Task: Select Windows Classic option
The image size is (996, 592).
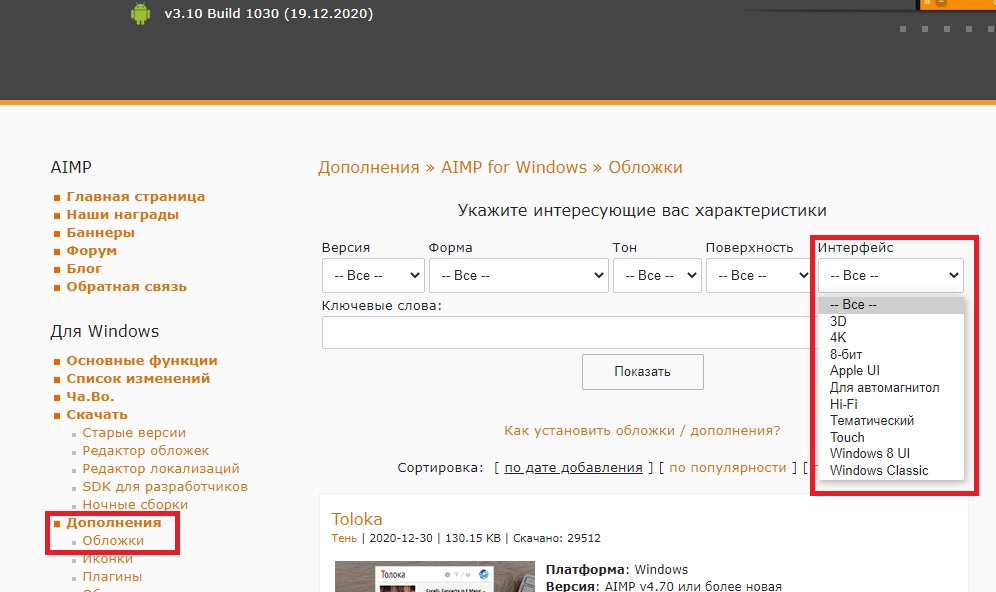Action: [x=891, y=470]
